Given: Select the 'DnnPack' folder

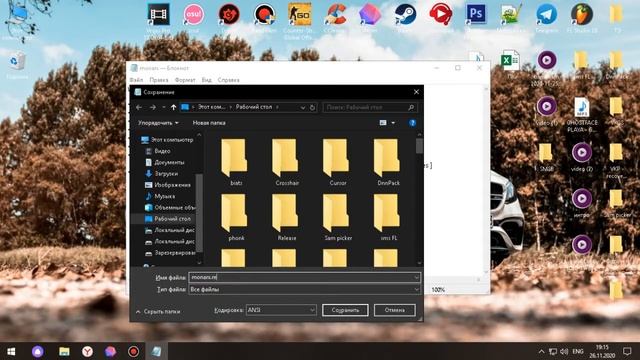Looking at the screenshot, I should tap(387, 162).
